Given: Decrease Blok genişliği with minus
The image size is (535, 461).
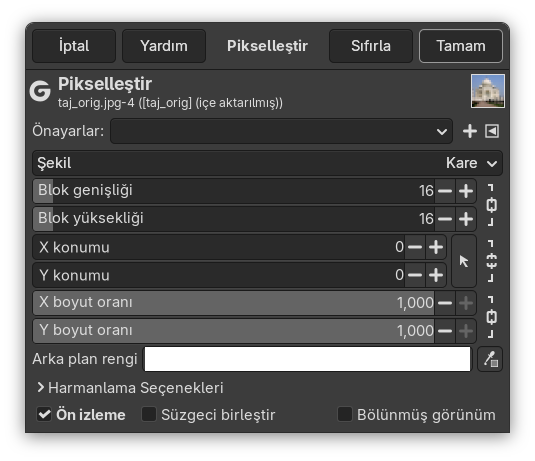Looking at the screenshot, I should [x=445, y=191].
